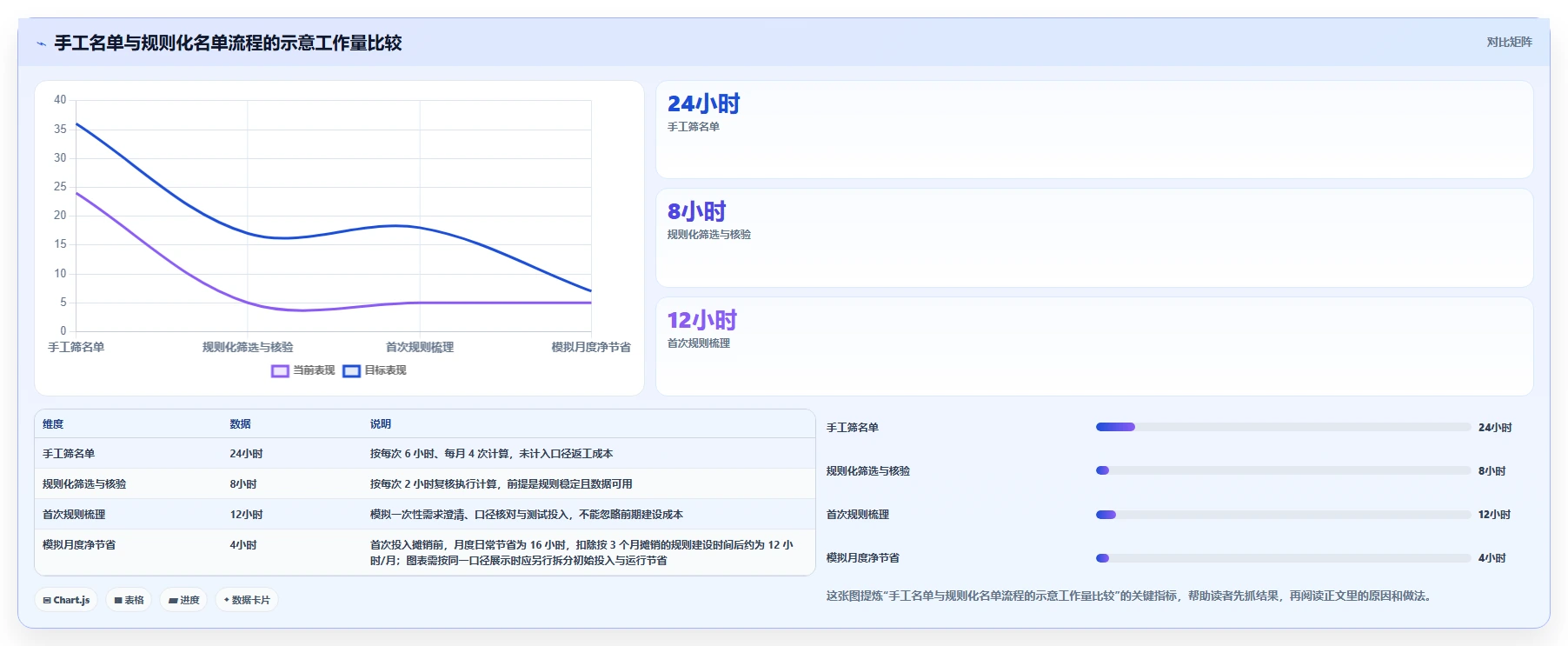Viewport: 1568px width, 646px height.
Task: Click the 12小时 cell in the table
Action: [246, 515]
